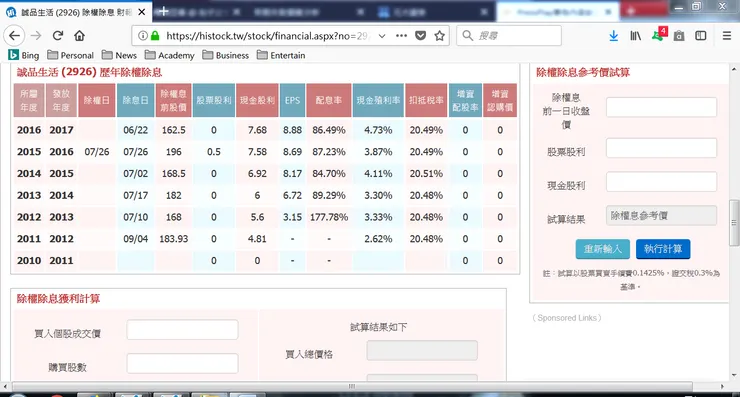Click the EPS column header

[293, 100]
